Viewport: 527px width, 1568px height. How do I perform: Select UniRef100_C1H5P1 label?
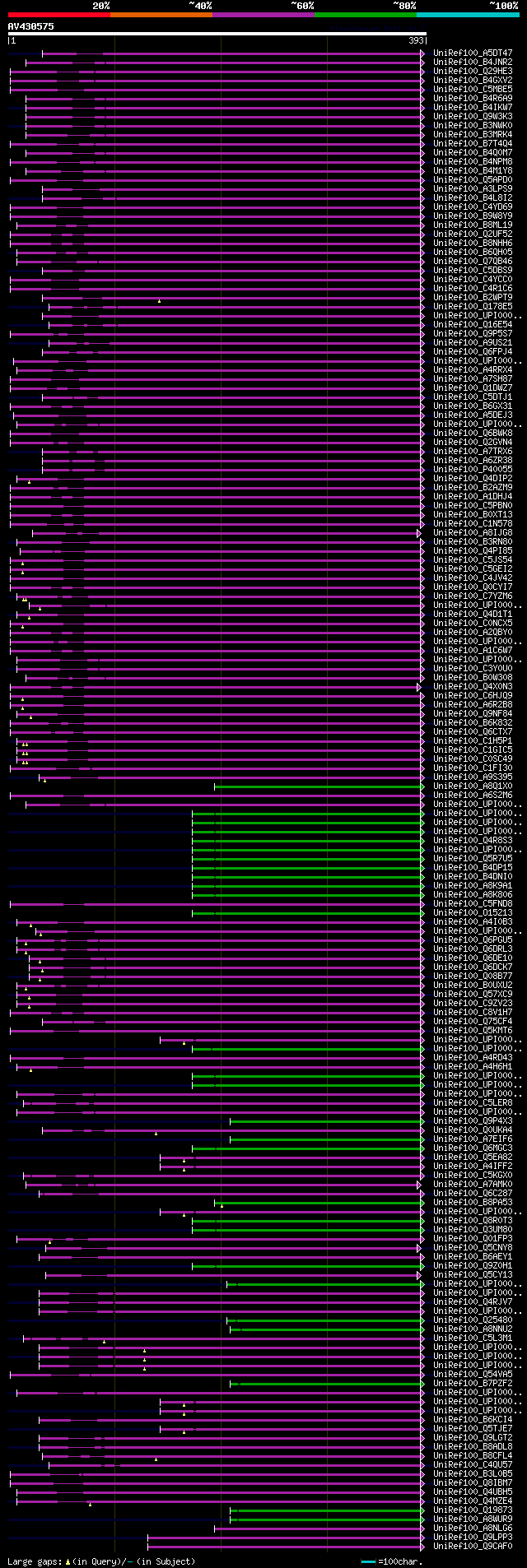(473, 741)
